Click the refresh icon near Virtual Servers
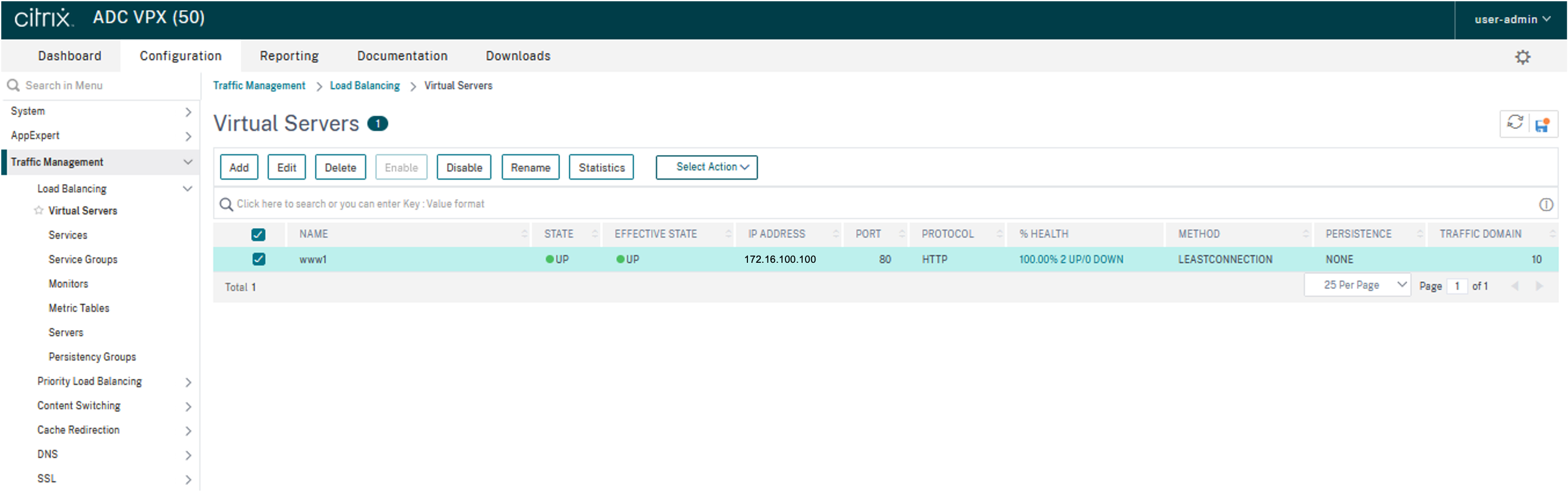Screen dimensions: 1568x491 click(1514, 123)
